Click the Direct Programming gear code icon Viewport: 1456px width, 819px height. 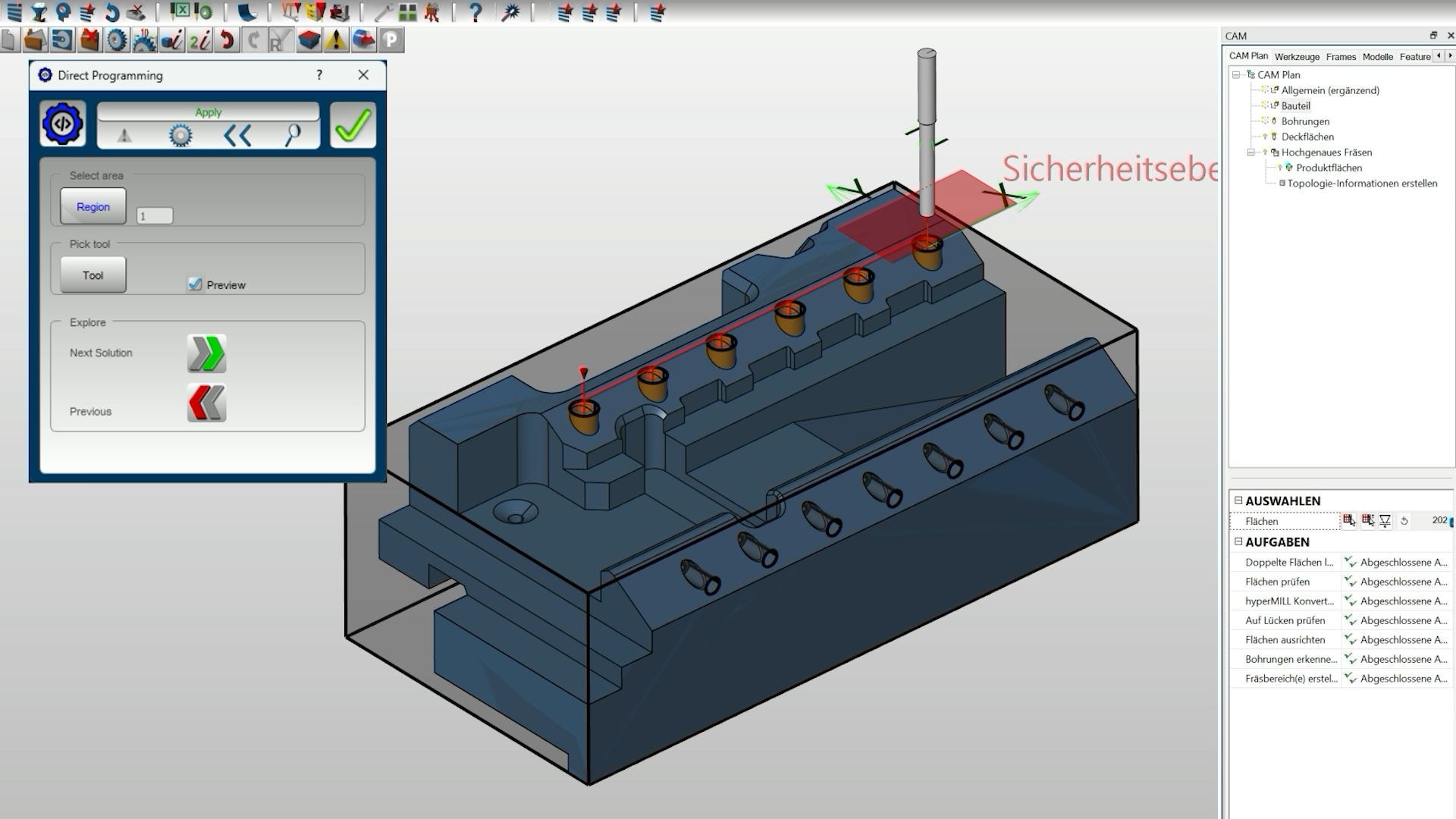(63, 124)
